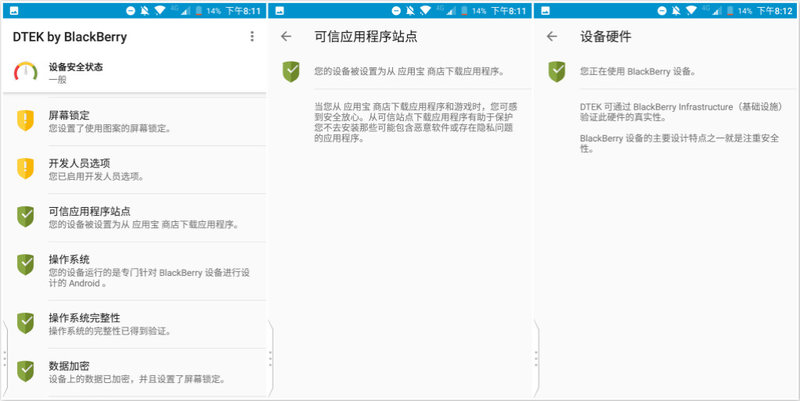Image resolution: width=800 pixels, height=401 pixels.
Task: Tap the 设备硬件 screen title
Action: point(606,36)
